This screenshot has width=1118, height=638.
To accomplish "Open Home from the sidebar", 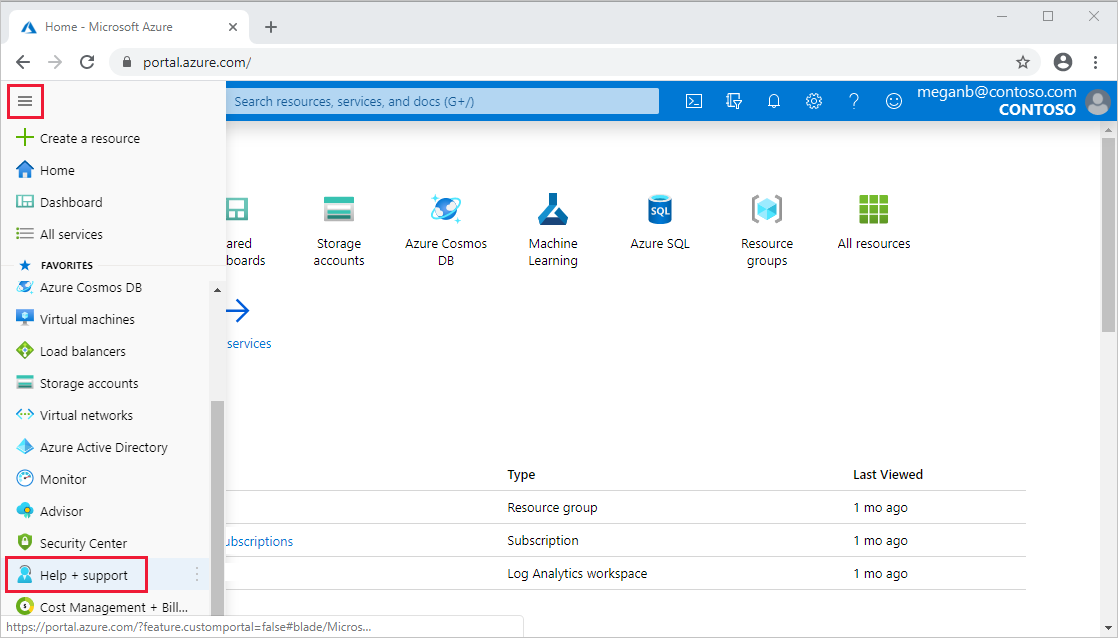I will 57,170.
